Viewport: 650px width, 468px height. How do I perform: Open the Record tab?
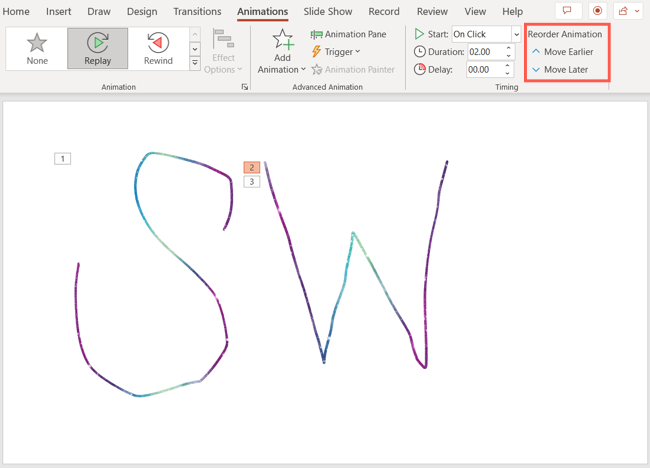(x=384, y=12)
